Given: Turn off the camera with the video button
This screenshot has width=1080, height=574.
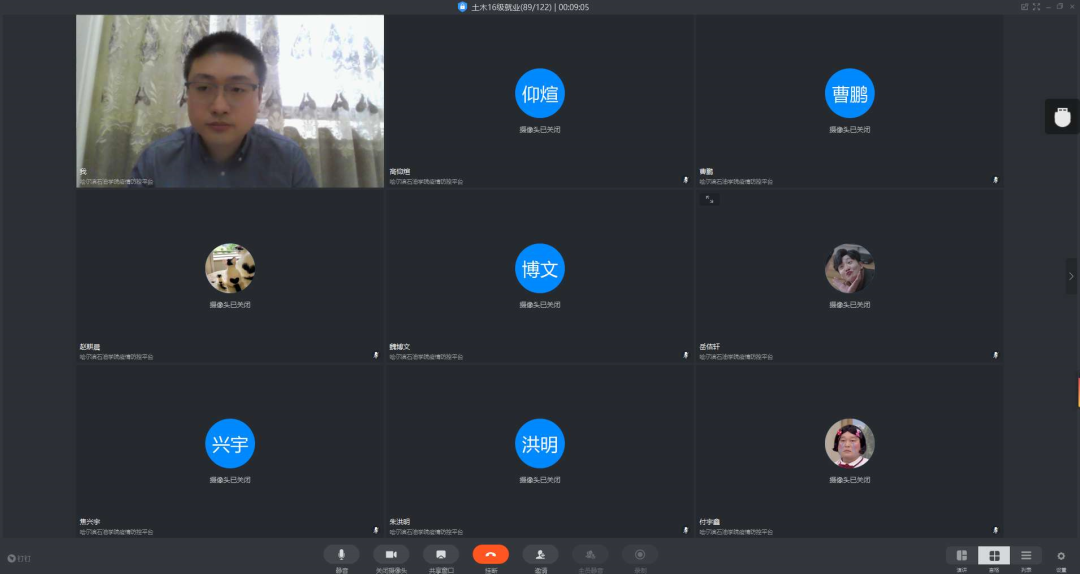Looking at the screenshot, I should click(391, 554).
